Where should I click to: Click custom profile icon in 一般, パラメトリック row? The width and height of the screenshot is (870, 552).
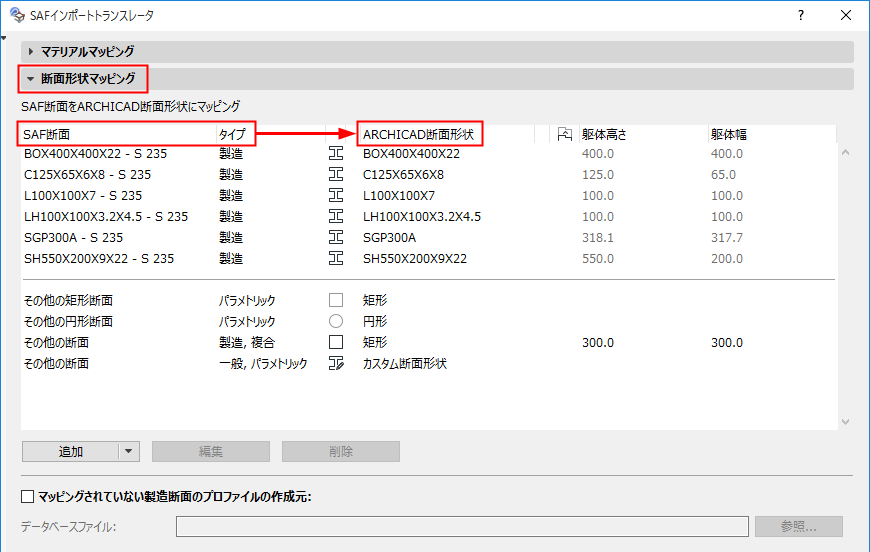coord(336,363)
